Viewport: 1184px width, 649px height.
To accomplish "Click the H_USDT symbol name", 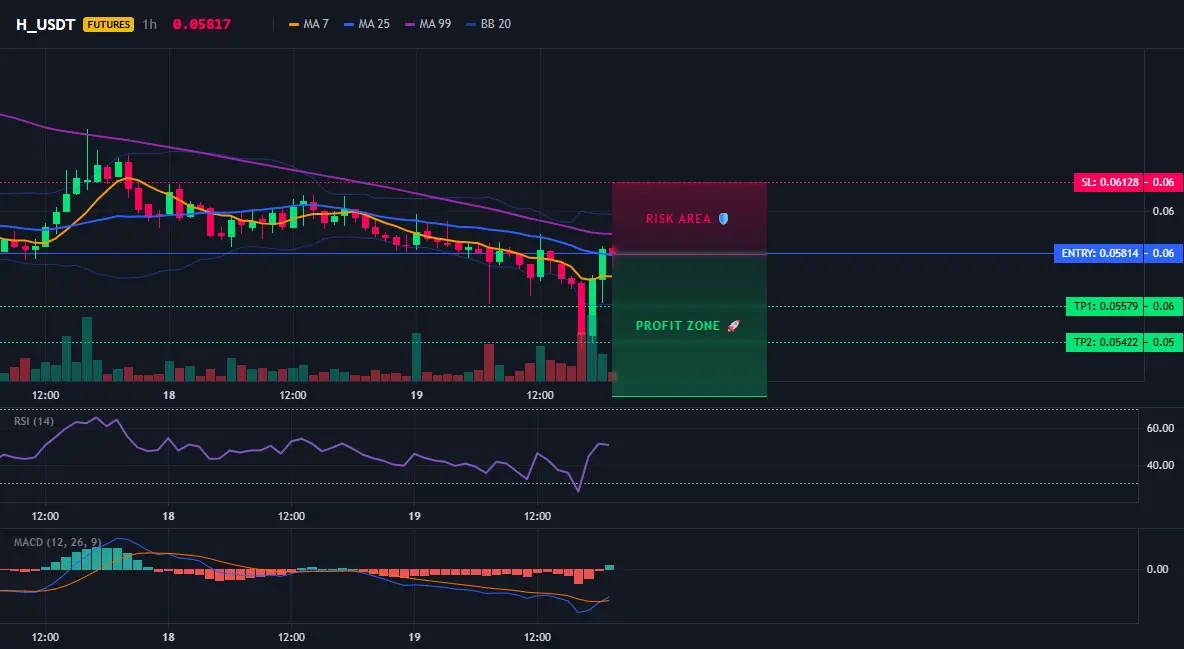I will [x=45, y=24].
